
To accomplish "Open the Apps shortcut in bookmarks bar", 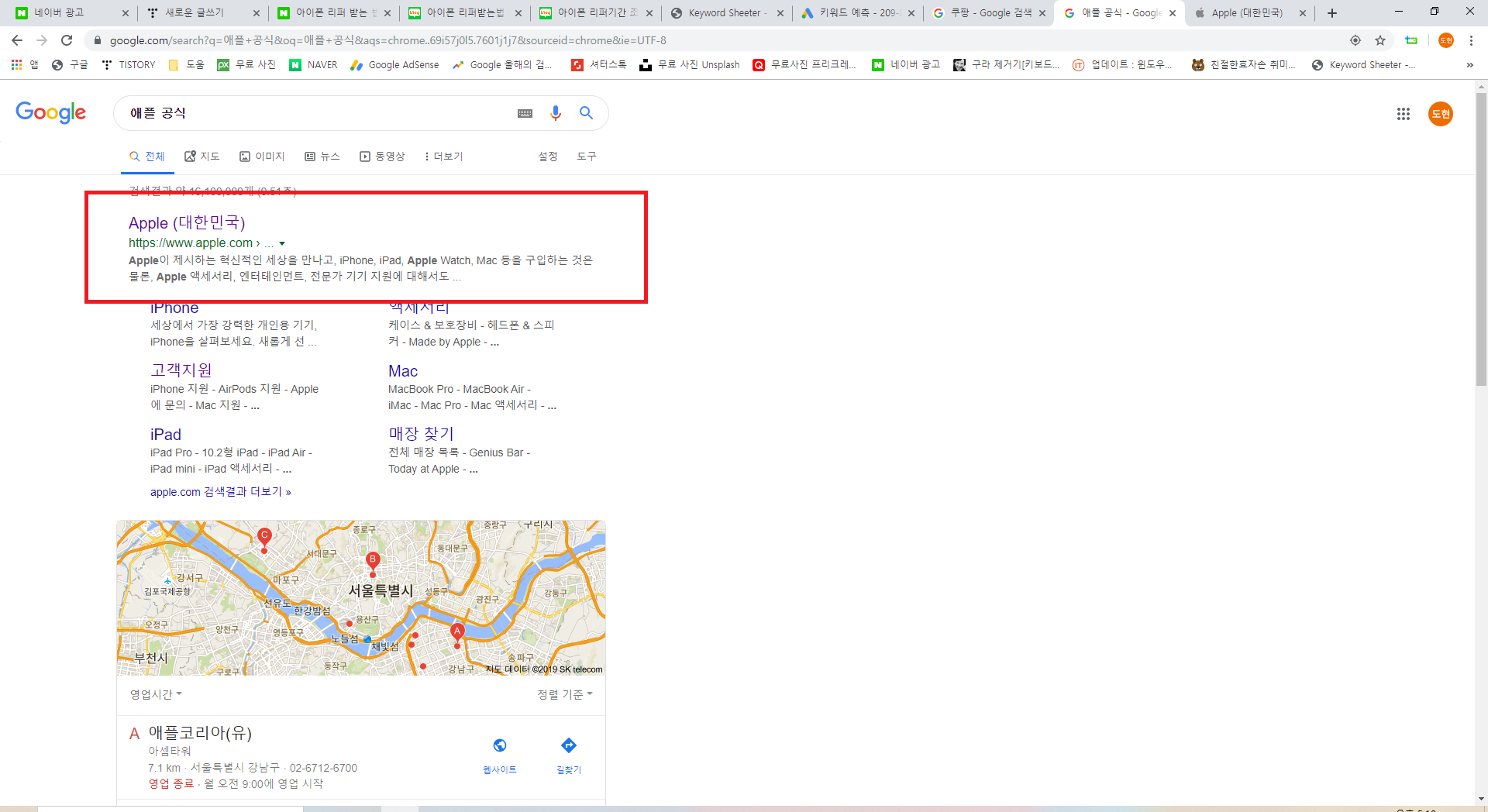I will tap(24, 65).
